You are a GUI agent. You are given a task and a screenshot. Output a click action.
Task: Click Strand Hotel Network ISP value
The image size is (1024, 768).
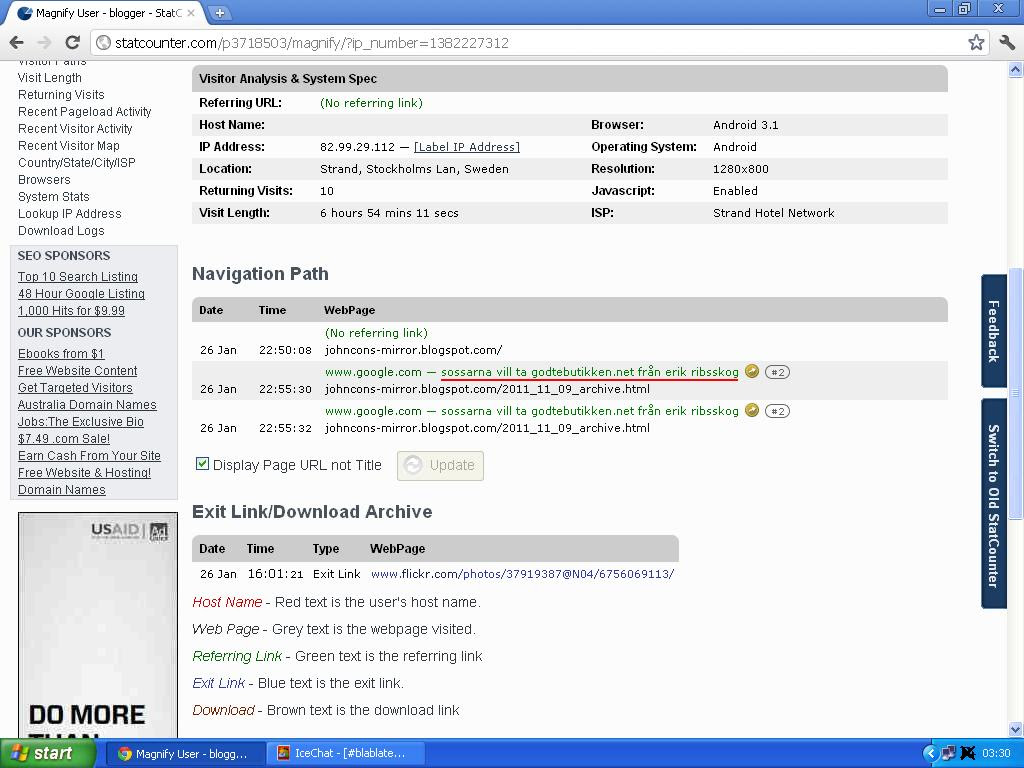tap(773, 213)
